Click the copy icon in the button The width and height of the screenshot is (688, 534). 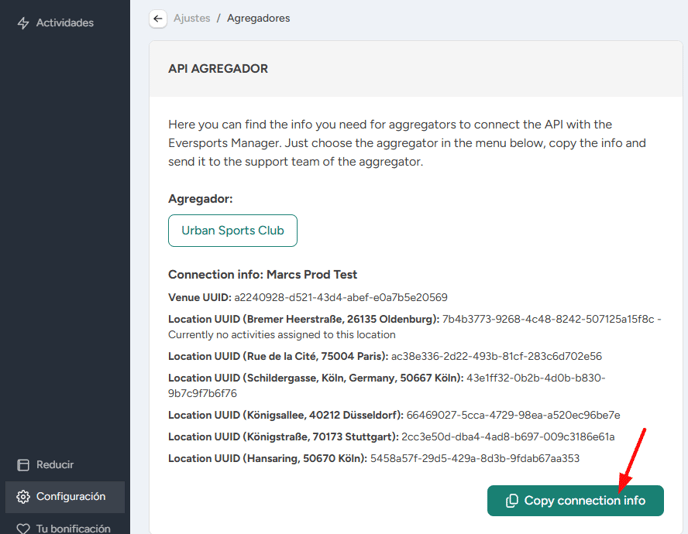[512, 501]
